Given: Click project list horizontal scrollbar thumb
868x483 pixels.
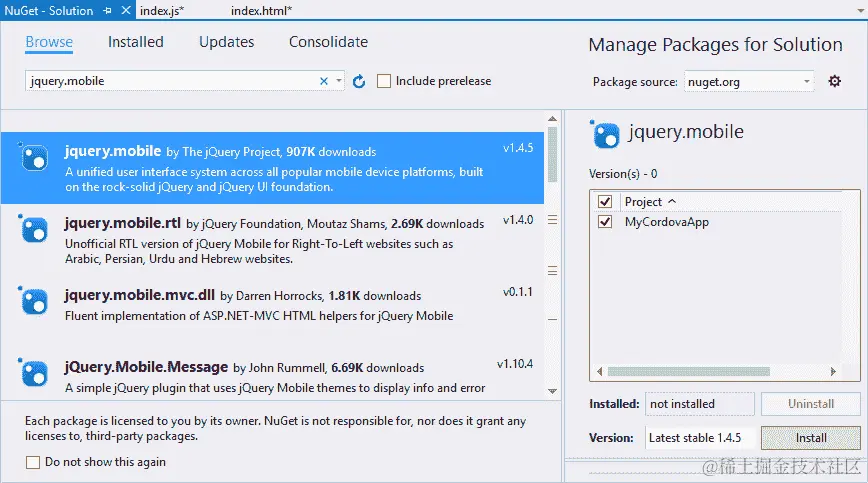Looking at the screenshot, I should (x=689, y=371).
